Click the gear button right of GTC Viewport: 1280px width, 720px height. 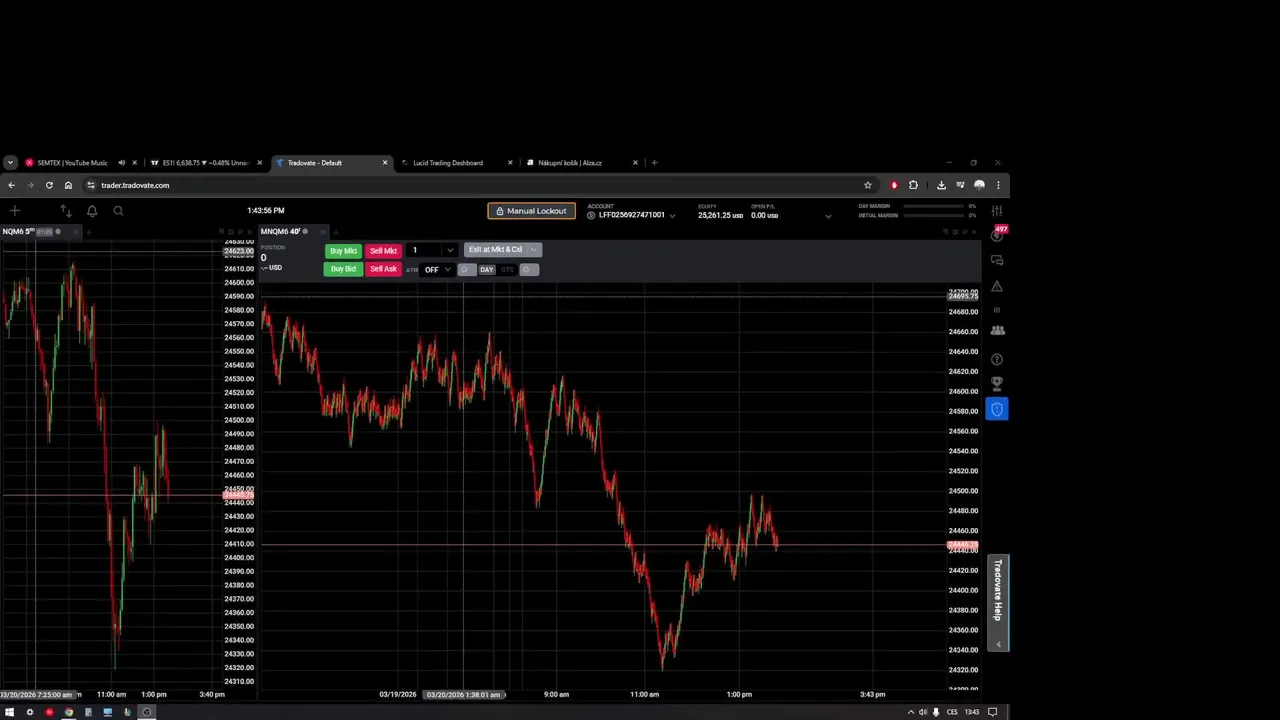[x=528, y=270]
